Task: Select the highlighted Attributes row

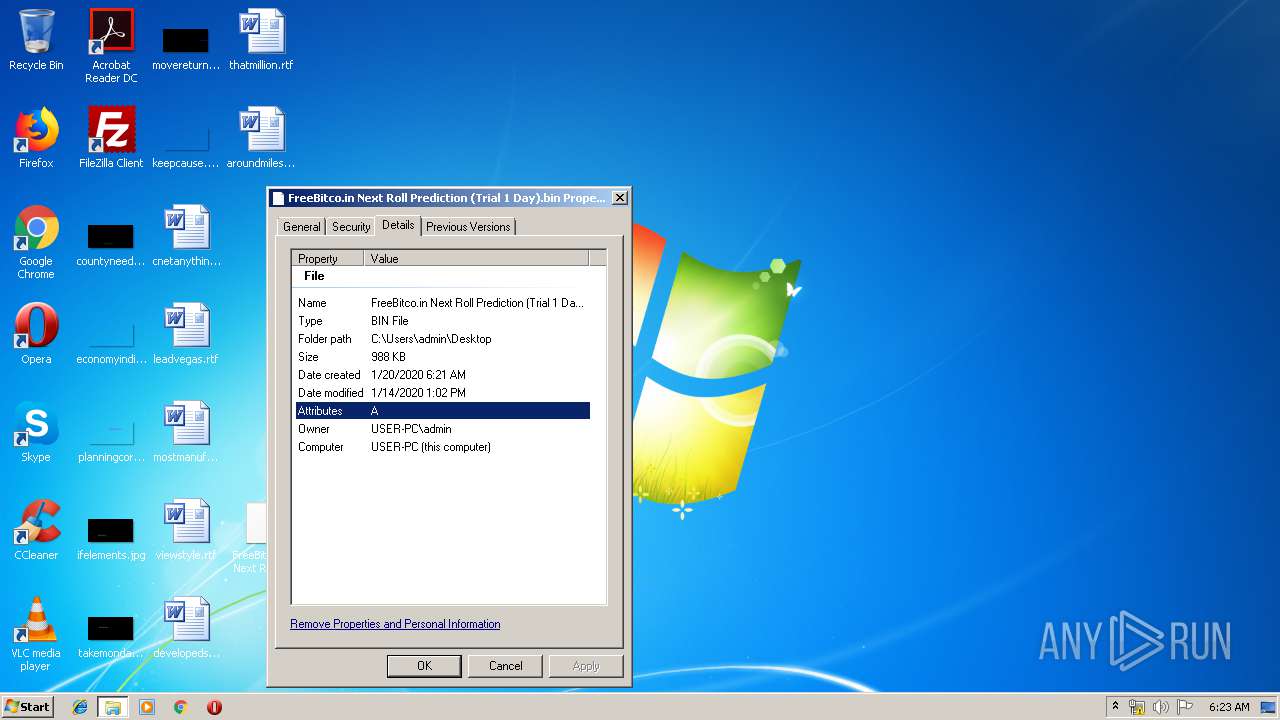Action: click(442, 411)
